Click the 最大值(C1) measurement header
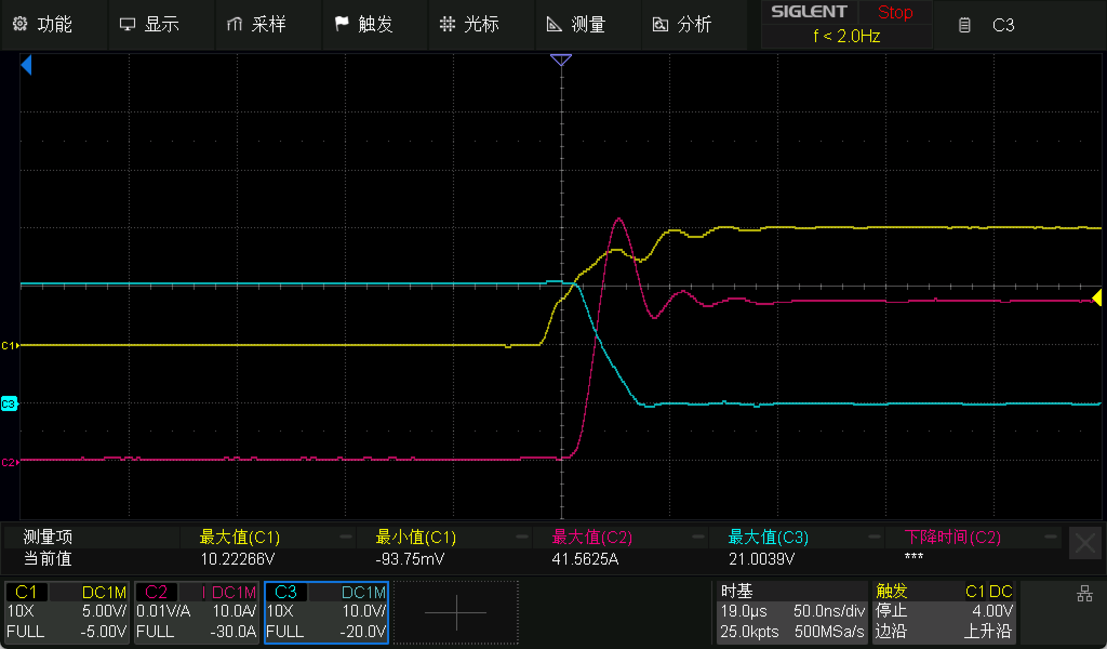1107x649 pixels. (239, 537)
